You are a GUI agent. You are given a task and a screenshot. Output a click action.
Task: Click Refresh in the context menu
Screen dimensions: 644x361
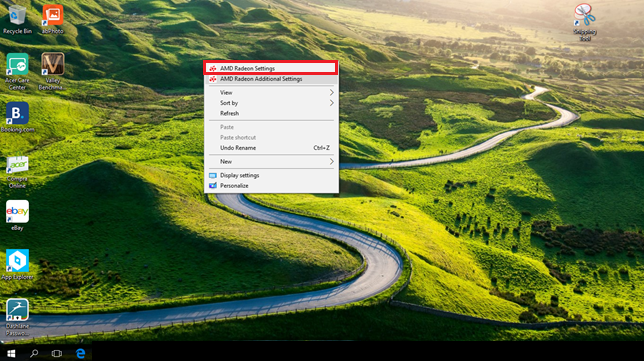[271, 113]
